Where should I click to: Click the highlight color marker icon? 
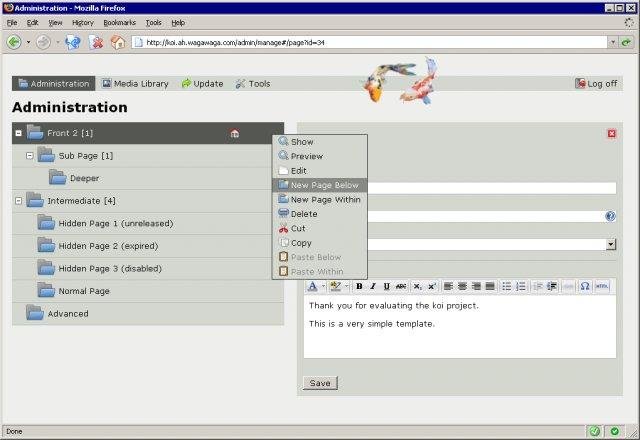tap(336, 286)
